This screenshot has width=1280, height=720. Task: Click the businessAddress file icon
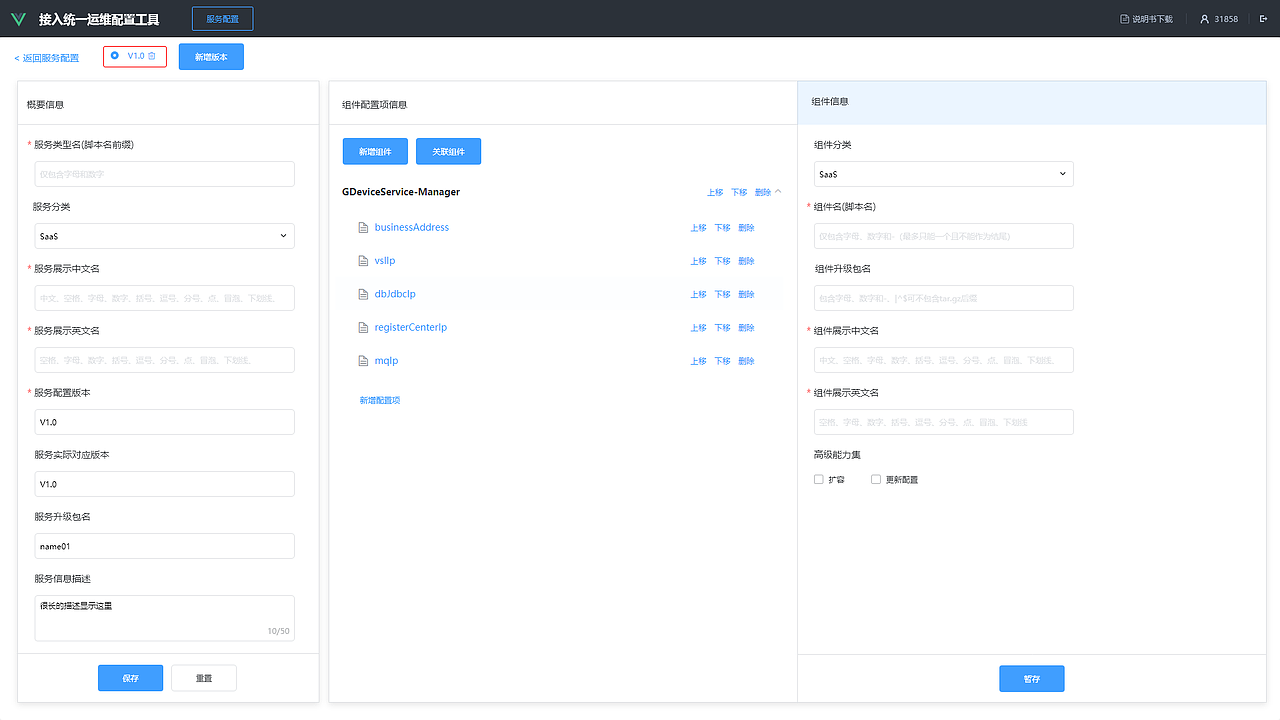point(364,228)
